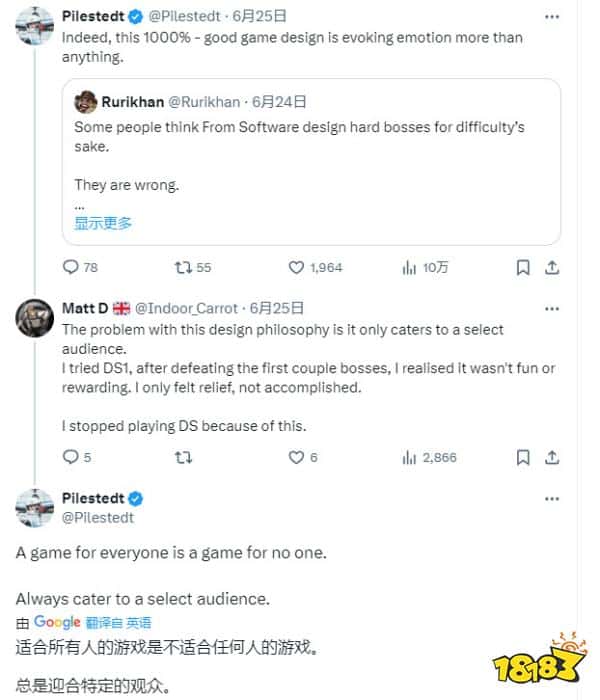The width and height of the screenshot is (600, 700).
Task: Like the tweet with 1,964 likes
Action: (x=296, y=267)
